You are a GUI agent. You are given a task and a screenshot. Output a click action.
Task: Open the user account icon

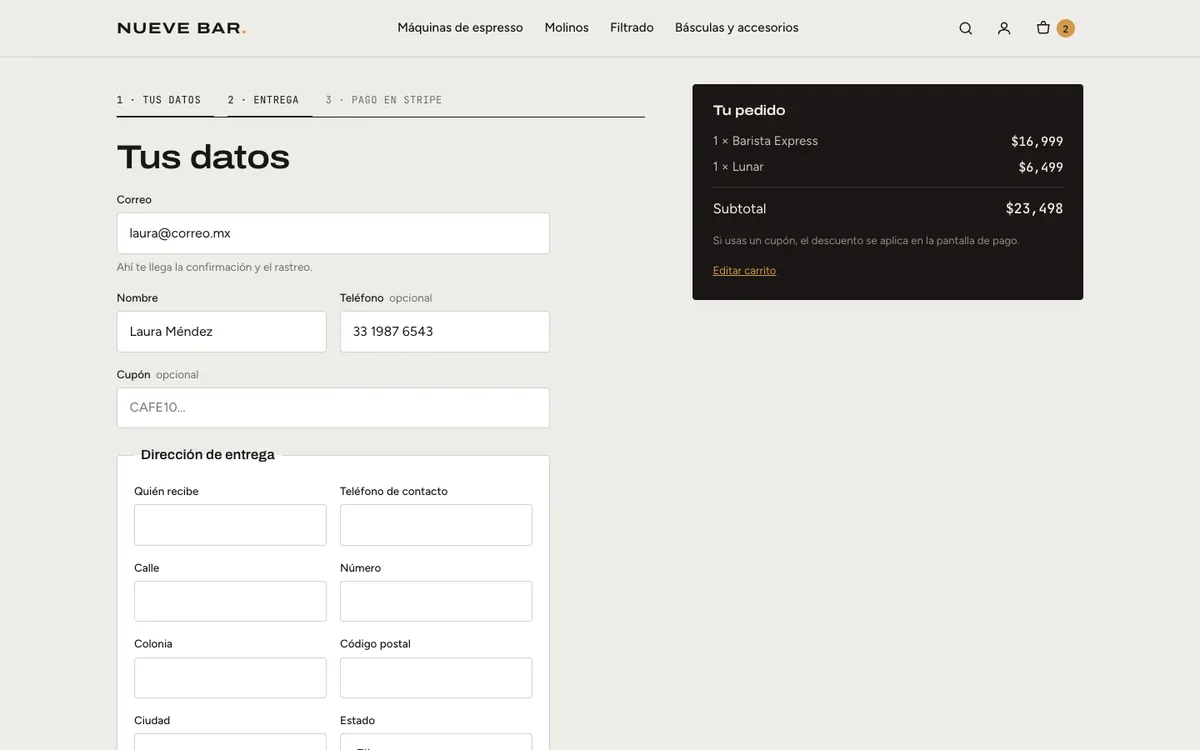point(1004,28)
